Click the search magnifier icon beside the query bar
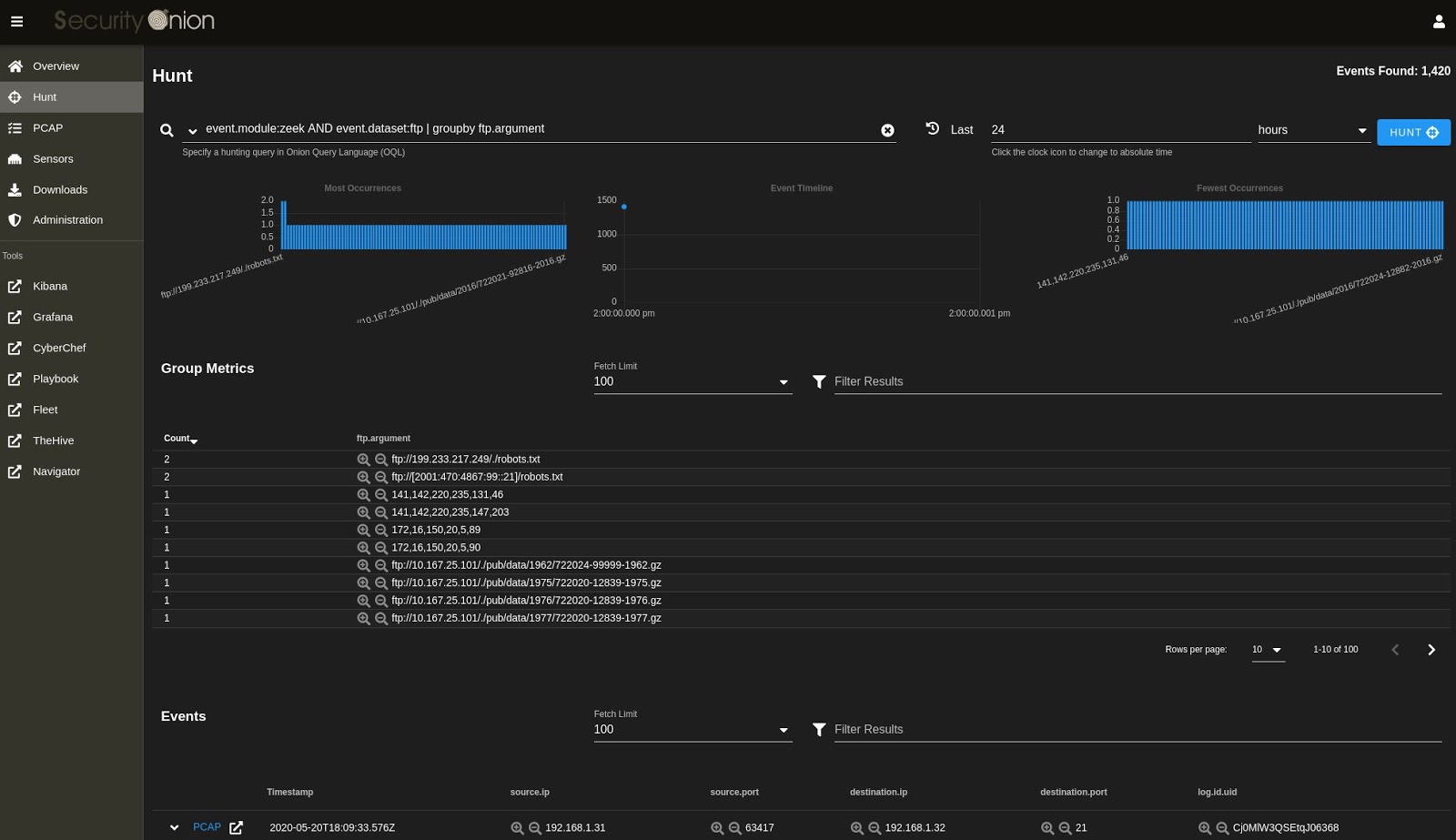This screenshot has height=840, width=1456. tap(167, 130)
